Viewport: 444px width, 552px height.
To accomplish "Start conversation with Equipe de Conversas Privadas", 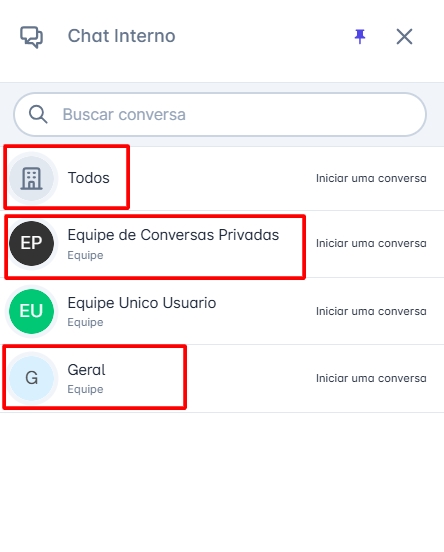I will click(371, 243).
